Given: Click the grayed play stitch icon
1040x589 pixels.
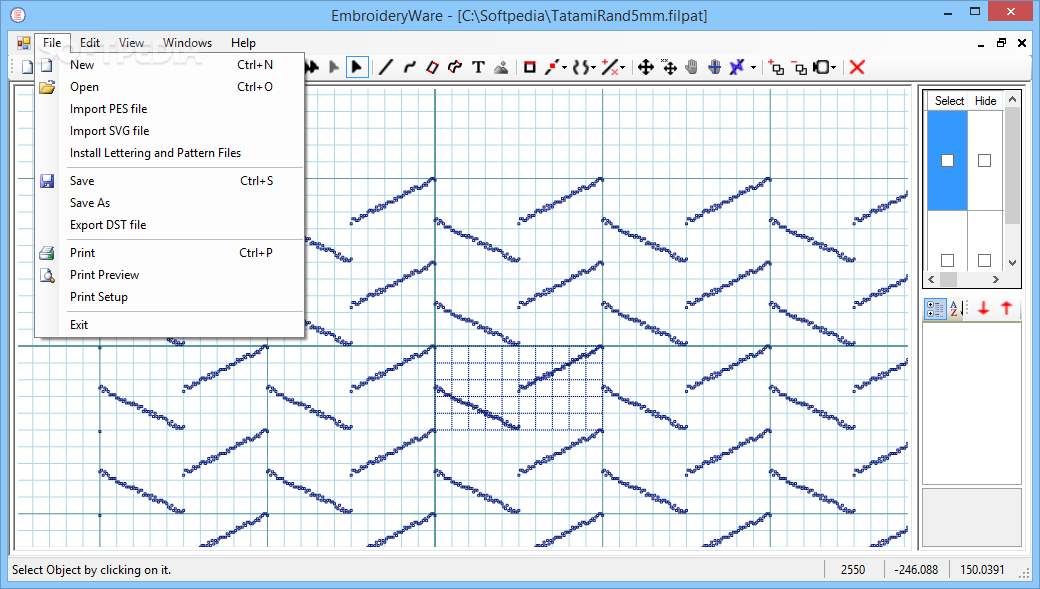Looking at the screenshot, I should 334,67.
